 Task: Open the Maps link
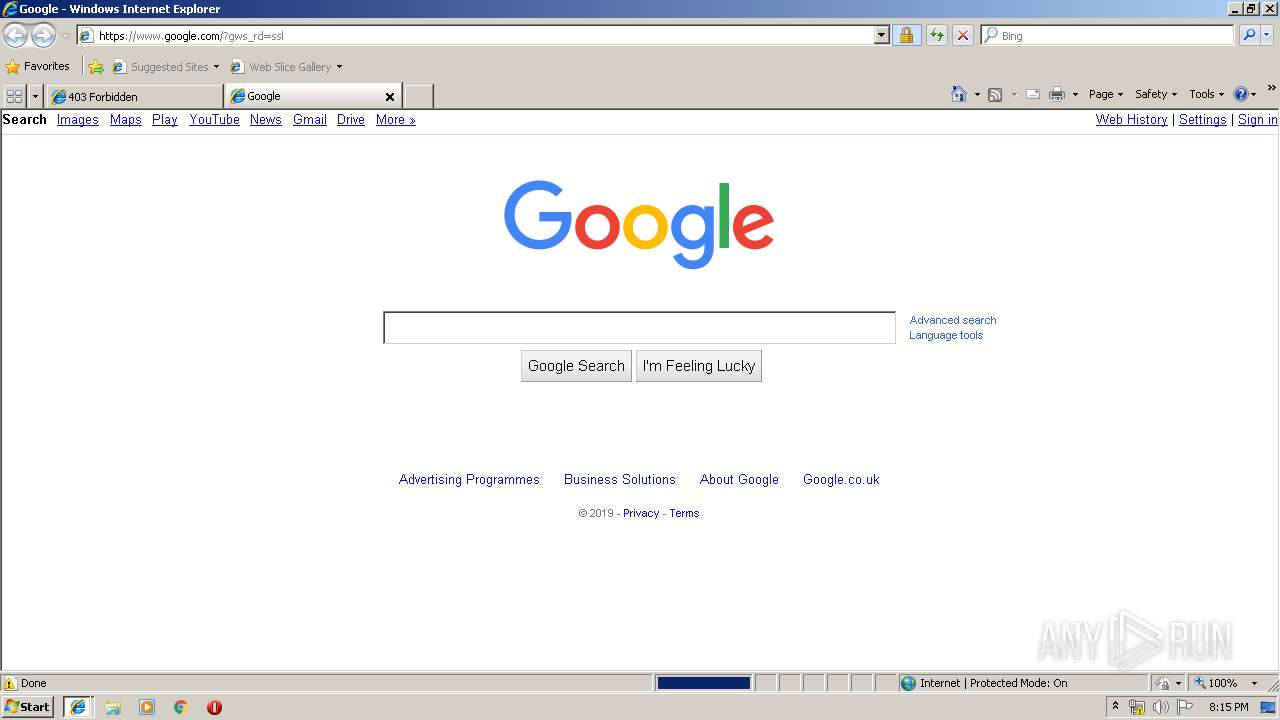(125, 119)
